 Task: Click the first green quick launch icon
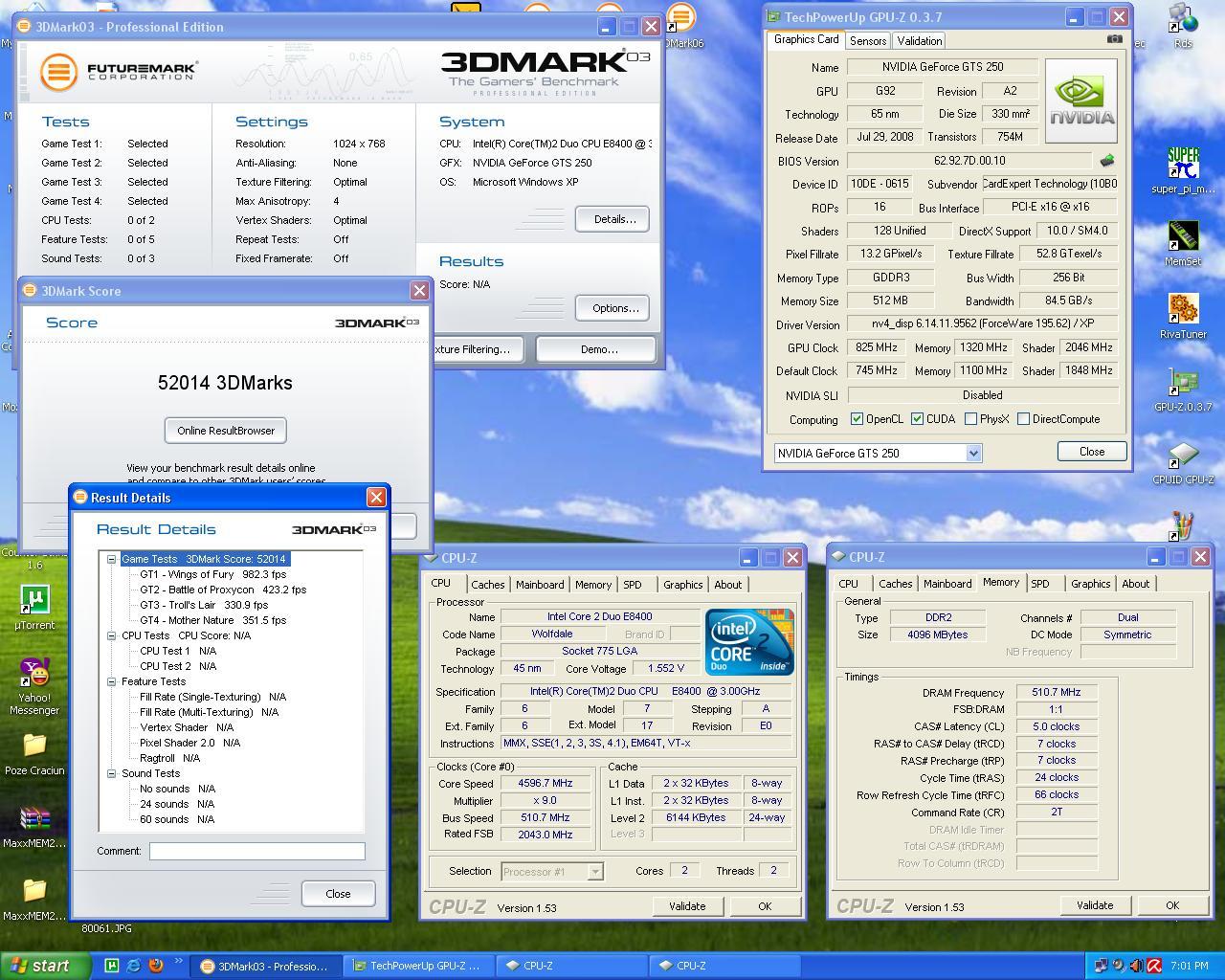point(111,966)
